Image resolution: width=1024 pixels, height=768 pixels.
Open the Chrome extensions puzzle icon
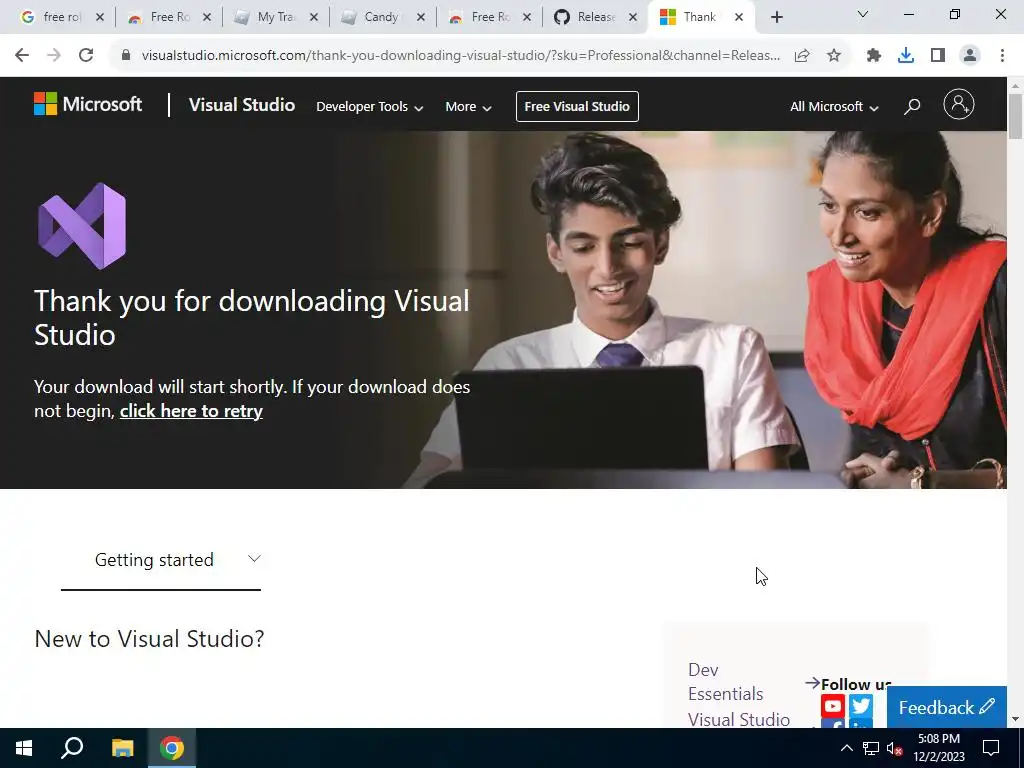(x=874, y=56)
